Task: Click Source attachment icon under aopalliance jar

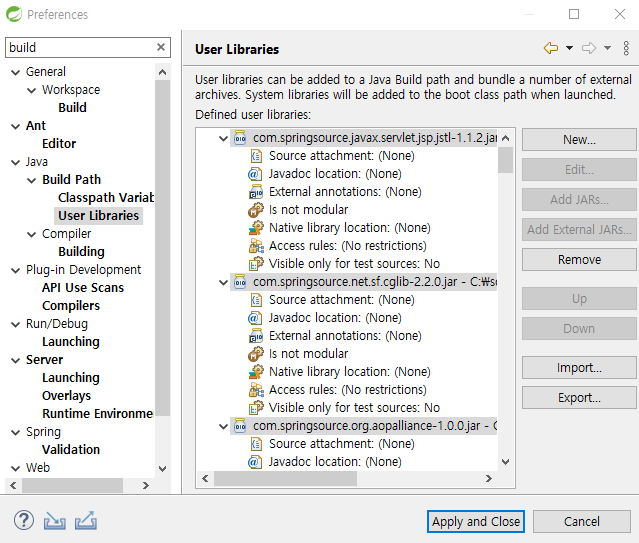Action: pos(256,444)
